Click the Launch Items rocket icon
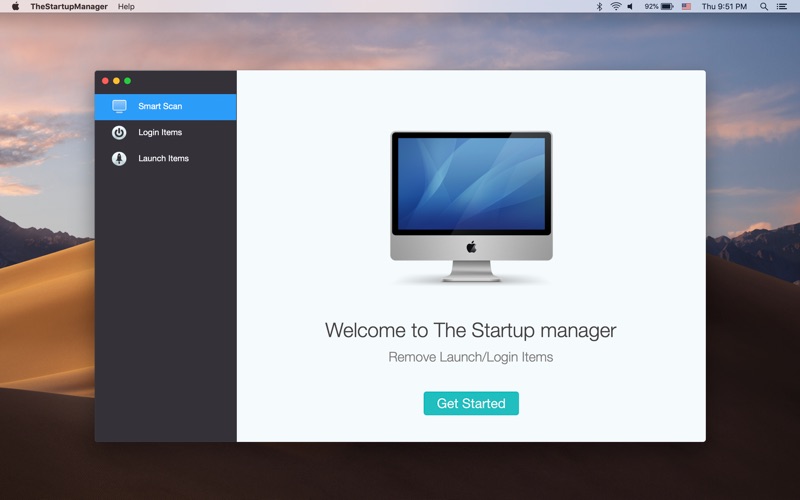 pyautogui.click(x=119, y=159)
